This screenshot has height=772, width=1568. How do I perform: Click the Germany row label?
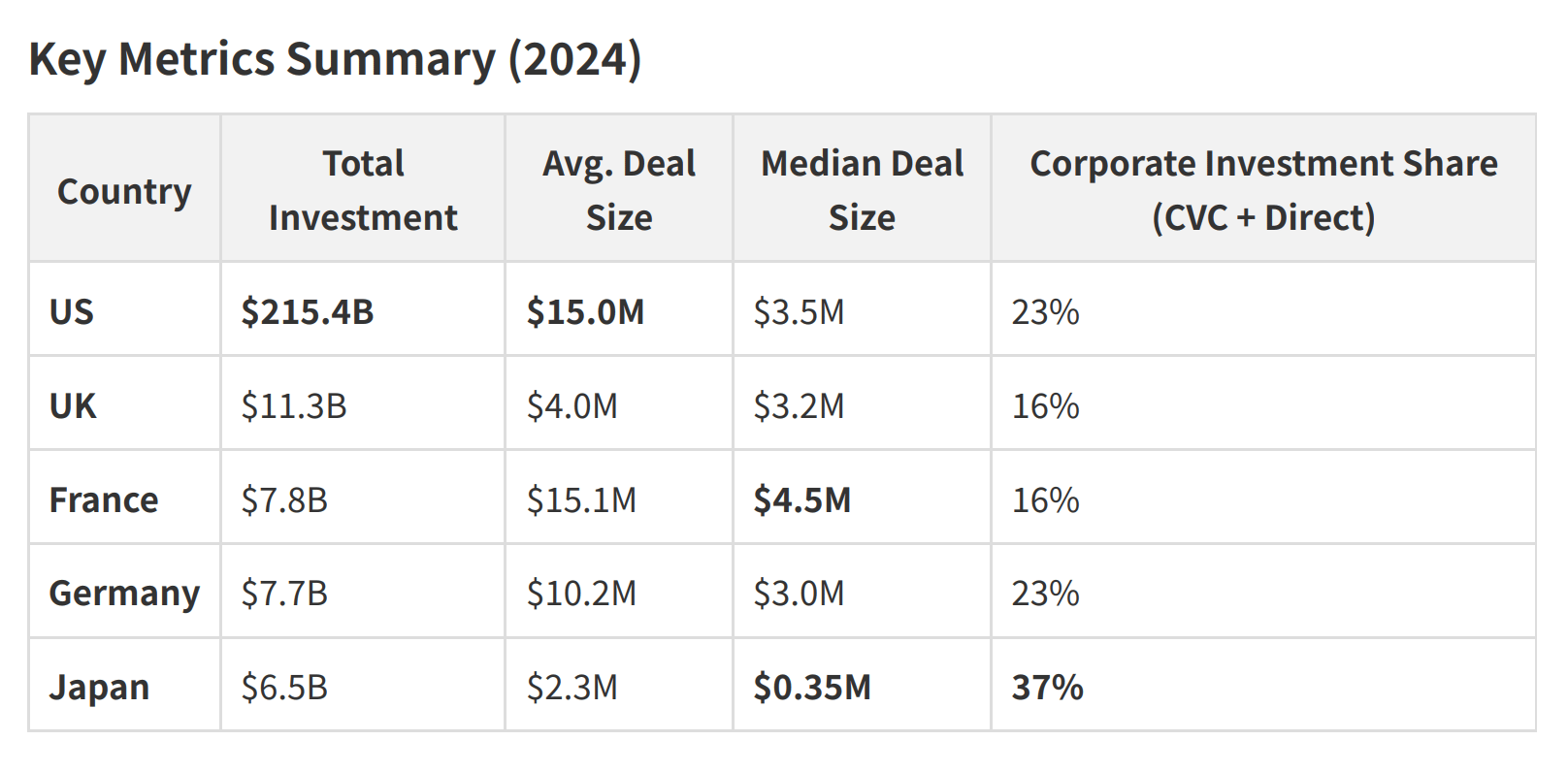coord(124,592)
